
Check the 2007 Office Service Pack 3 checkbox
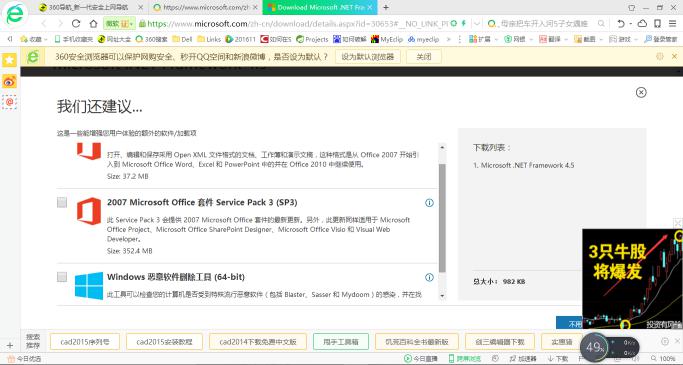[x=62, y=202]
